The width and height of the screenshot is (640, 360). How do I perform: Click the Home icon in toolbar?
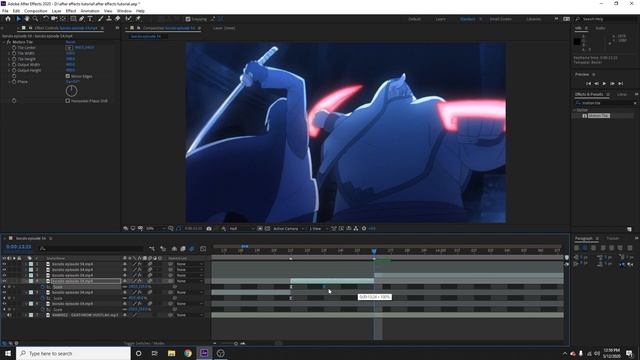coord(7,19)
